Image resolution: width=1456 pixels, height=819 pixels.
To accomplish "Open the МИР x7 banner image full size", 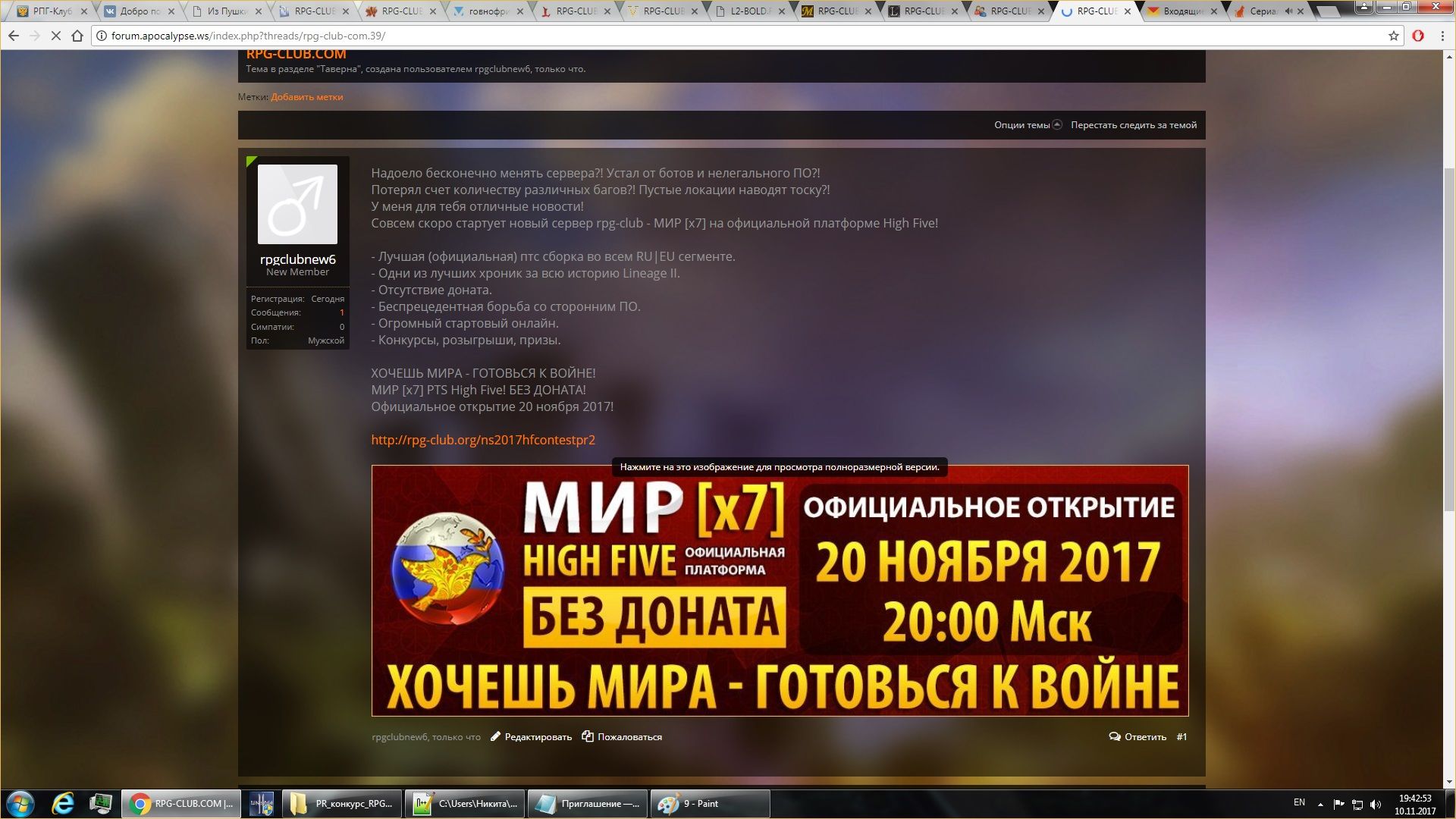I will coord(780,591).
